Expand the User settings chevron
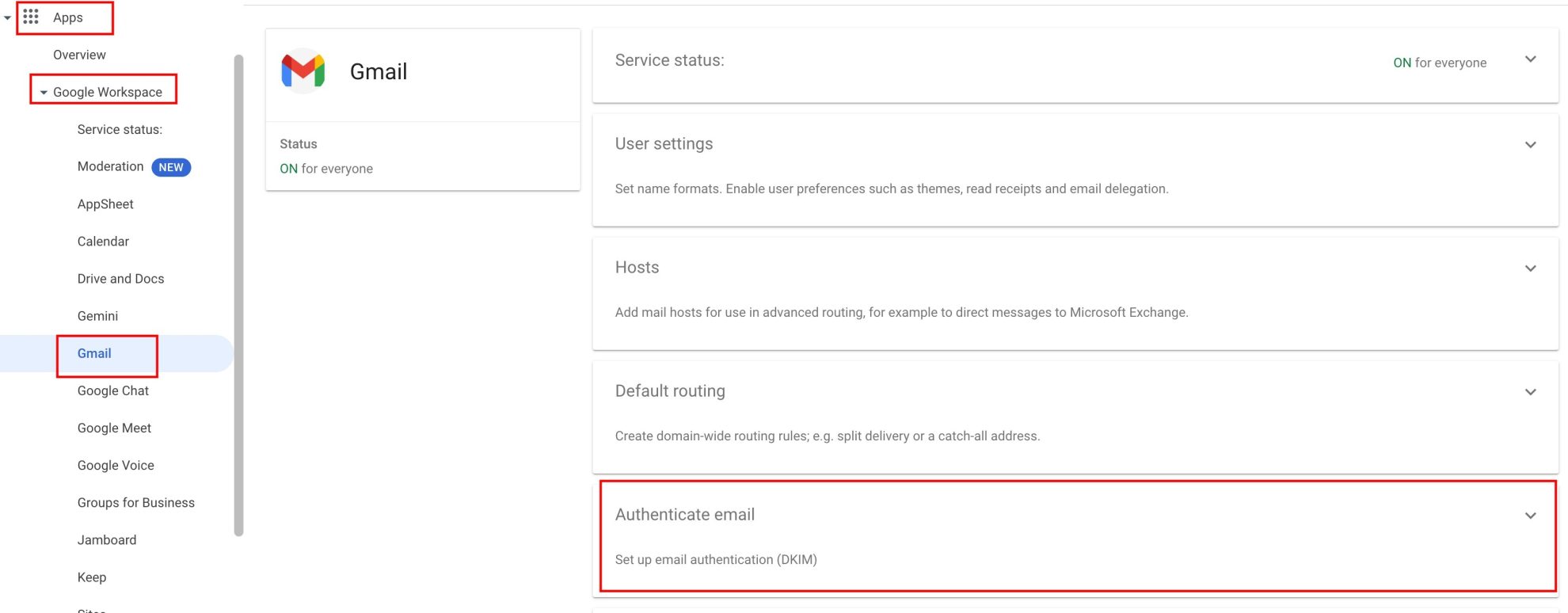 1531,145
